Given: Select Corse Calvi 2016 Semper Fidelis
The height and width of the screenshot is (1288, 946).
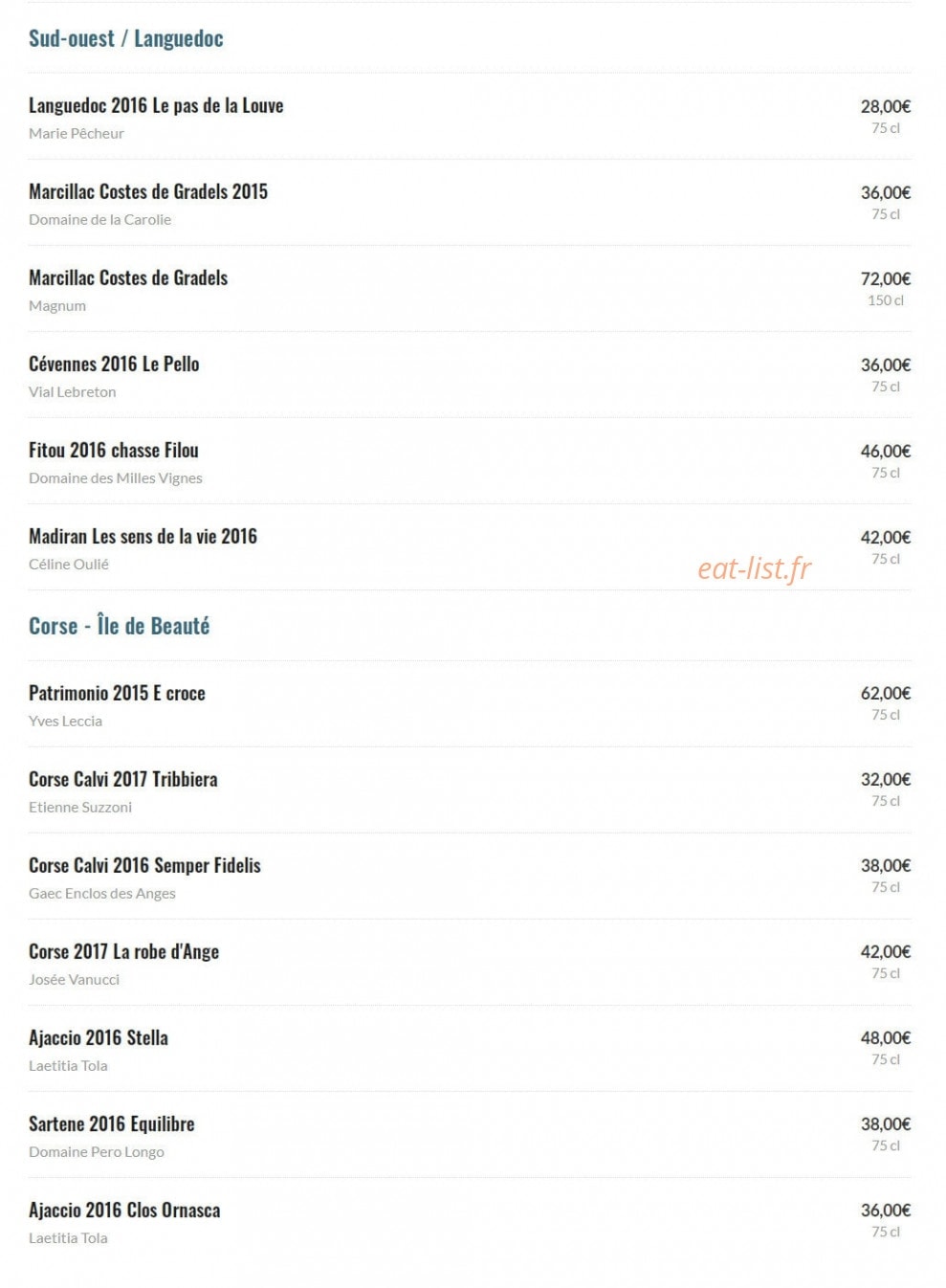Looking at the screenshot, I should pyautogui.click(x=144, y=865).
